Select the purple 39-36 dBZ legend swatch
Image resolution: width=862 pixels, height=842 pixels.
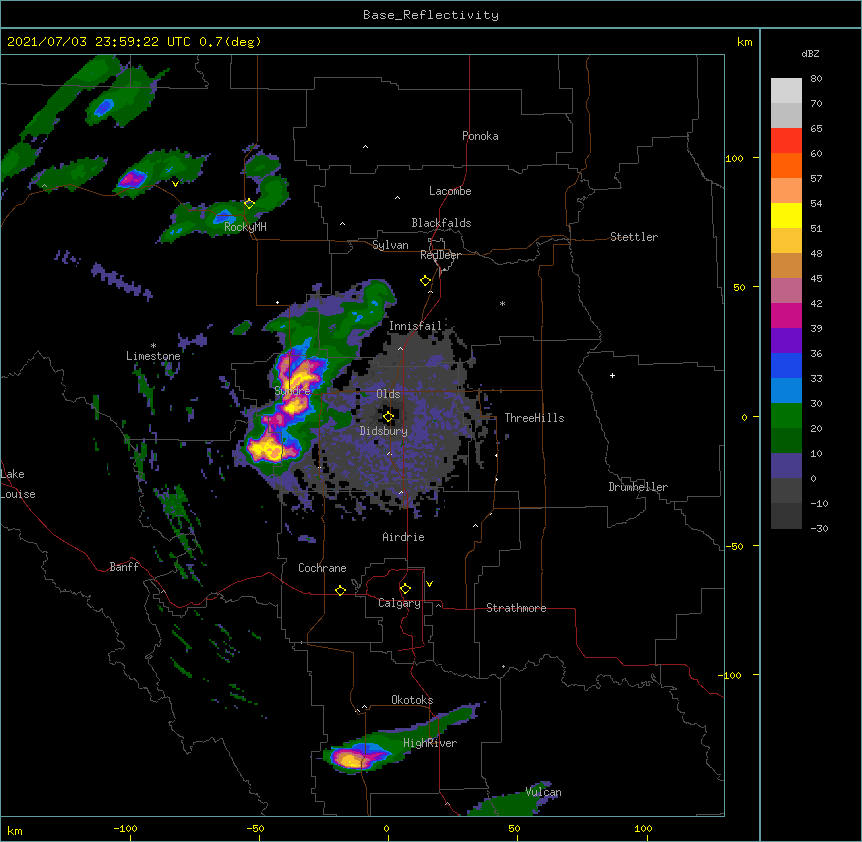pyautogui.click(x=786, y=341)
